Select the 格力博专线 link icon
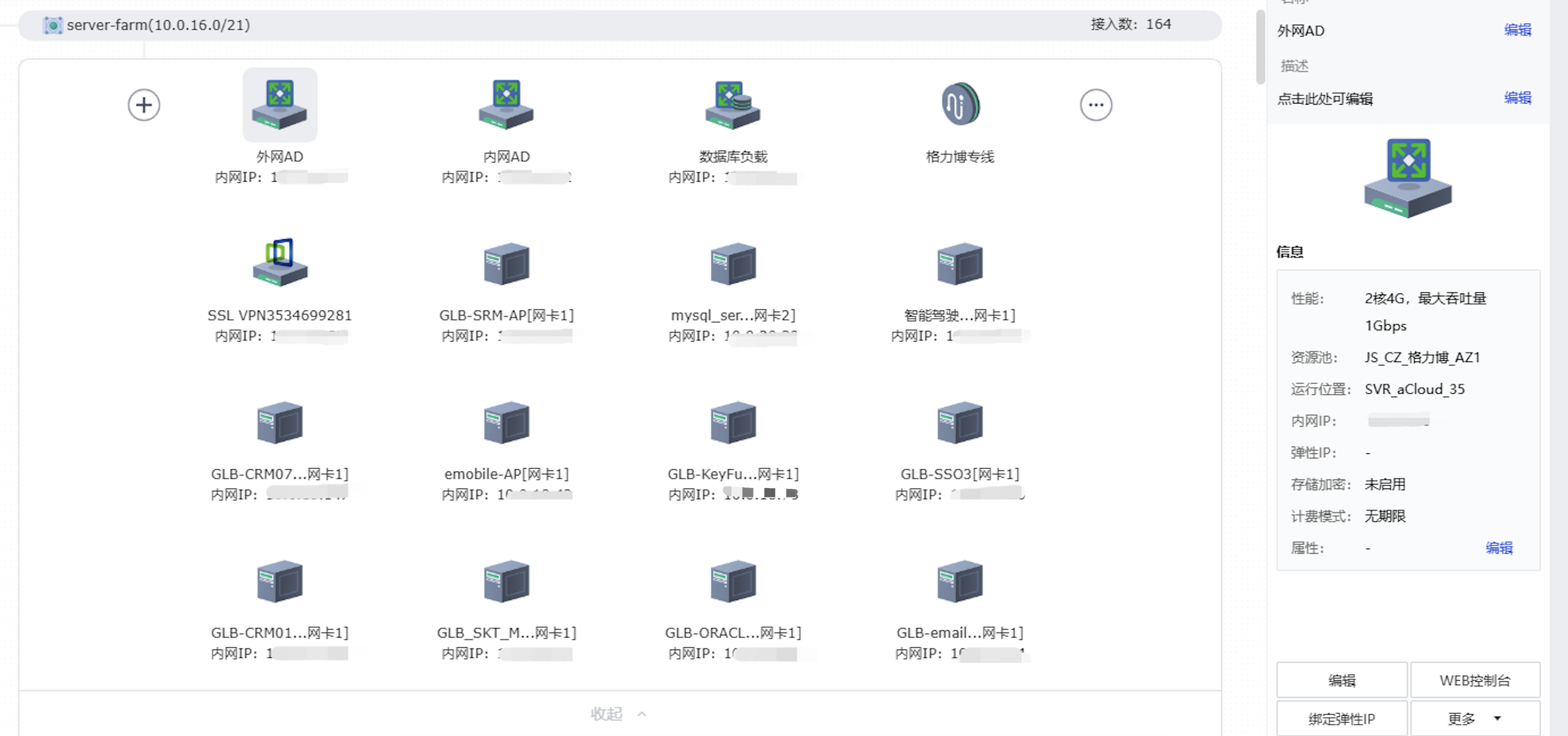1568x736 pixels. pos(960,104)
